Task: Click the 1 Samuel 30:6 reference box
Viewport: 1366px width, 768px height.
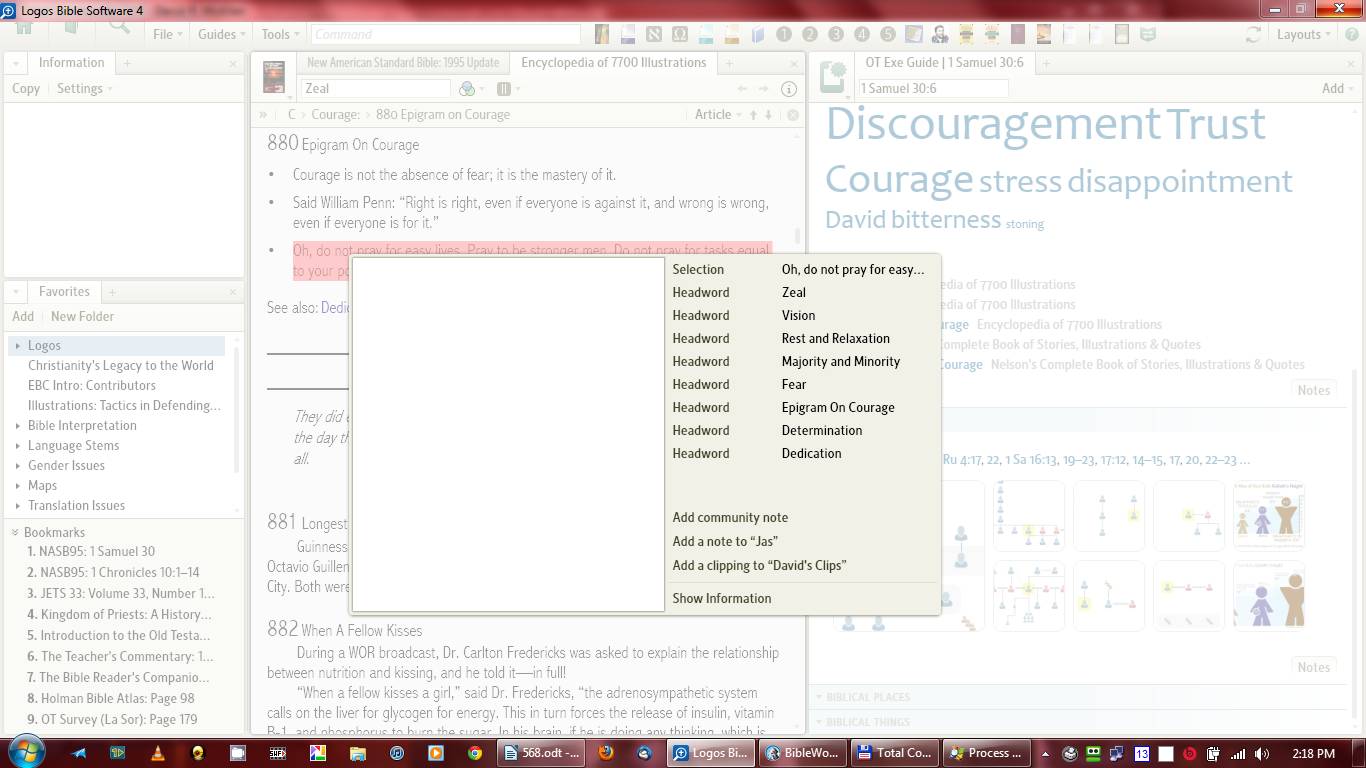Action: (x=933, y=89)
